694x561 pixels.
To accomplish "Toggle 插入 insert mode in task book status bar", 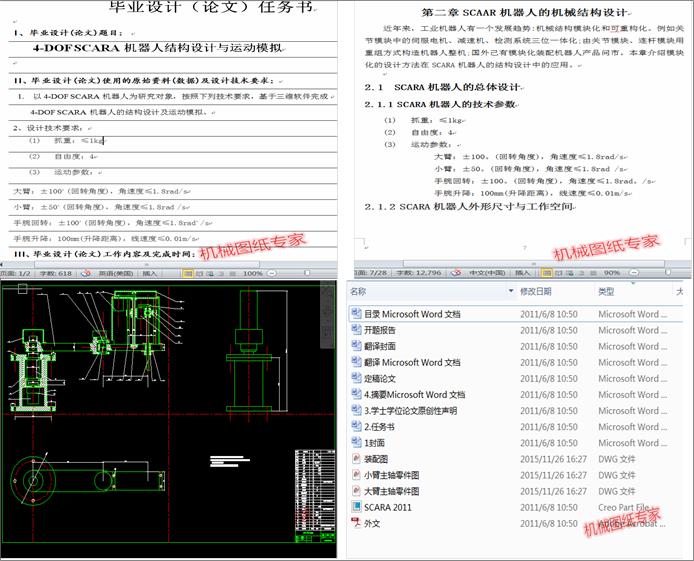I will coord(150,273).
